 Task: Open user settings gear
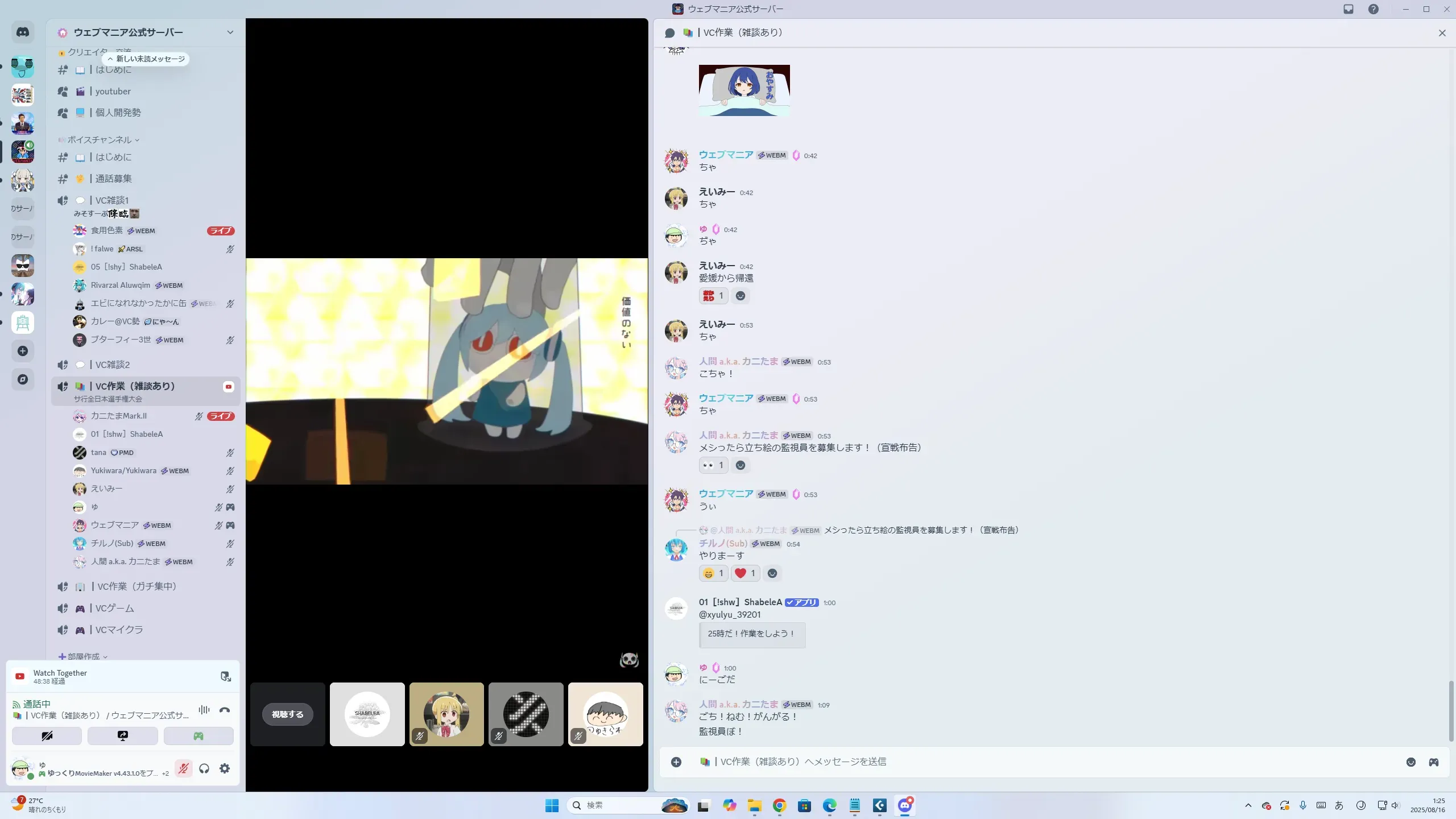tap(225, 769)
